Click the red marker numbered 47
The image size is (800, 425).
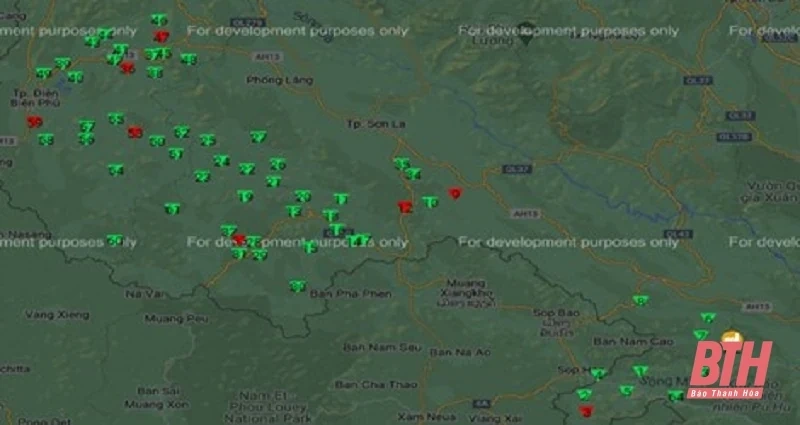tap(162, 37)
